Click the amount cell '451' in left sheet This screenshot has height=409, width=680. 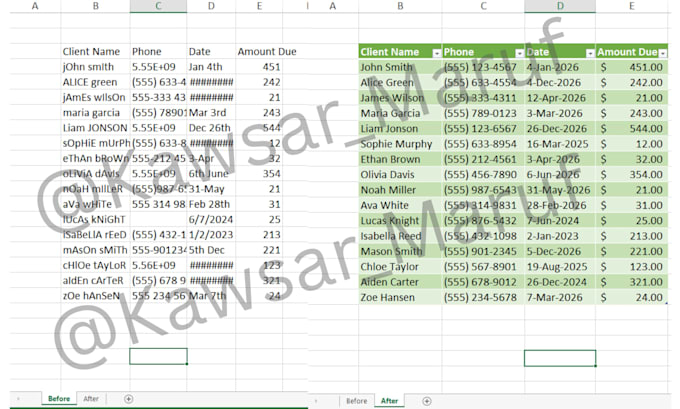pyautogui.click(x=259, y=67)
